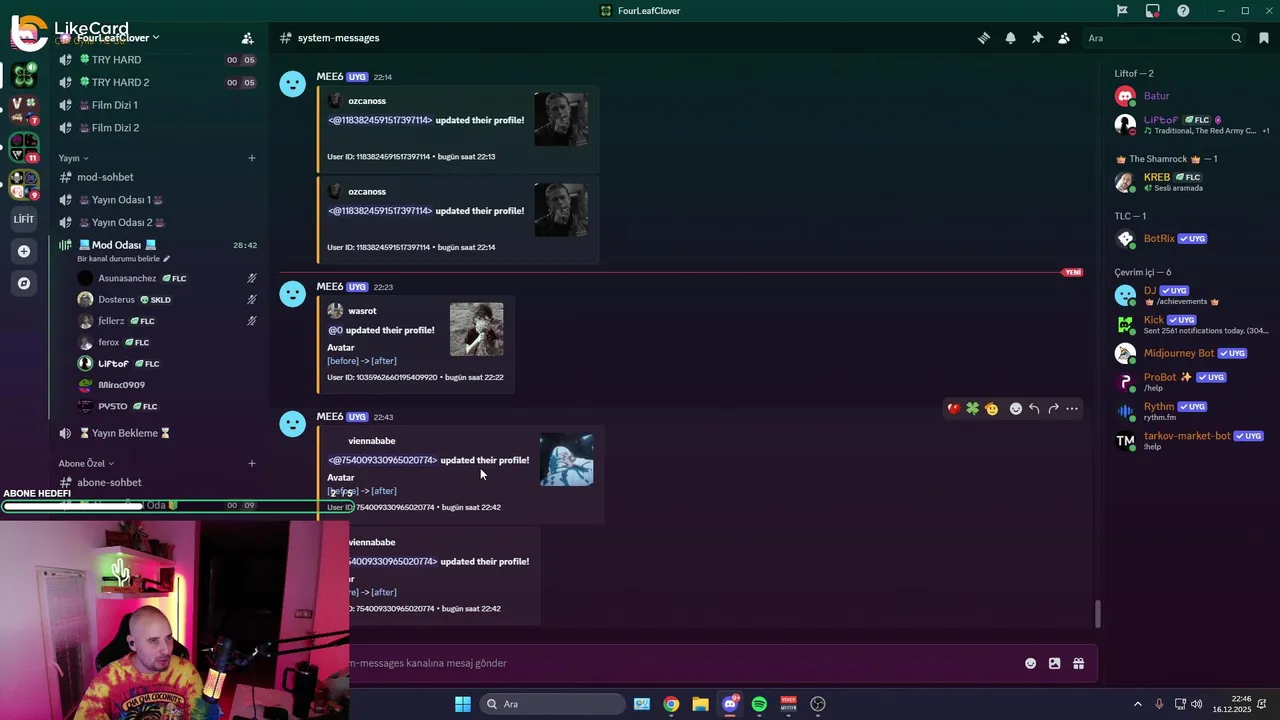1280x720 pixels.
Task: Collapse the Abone Özel category
Action: (x=86, y=463)
